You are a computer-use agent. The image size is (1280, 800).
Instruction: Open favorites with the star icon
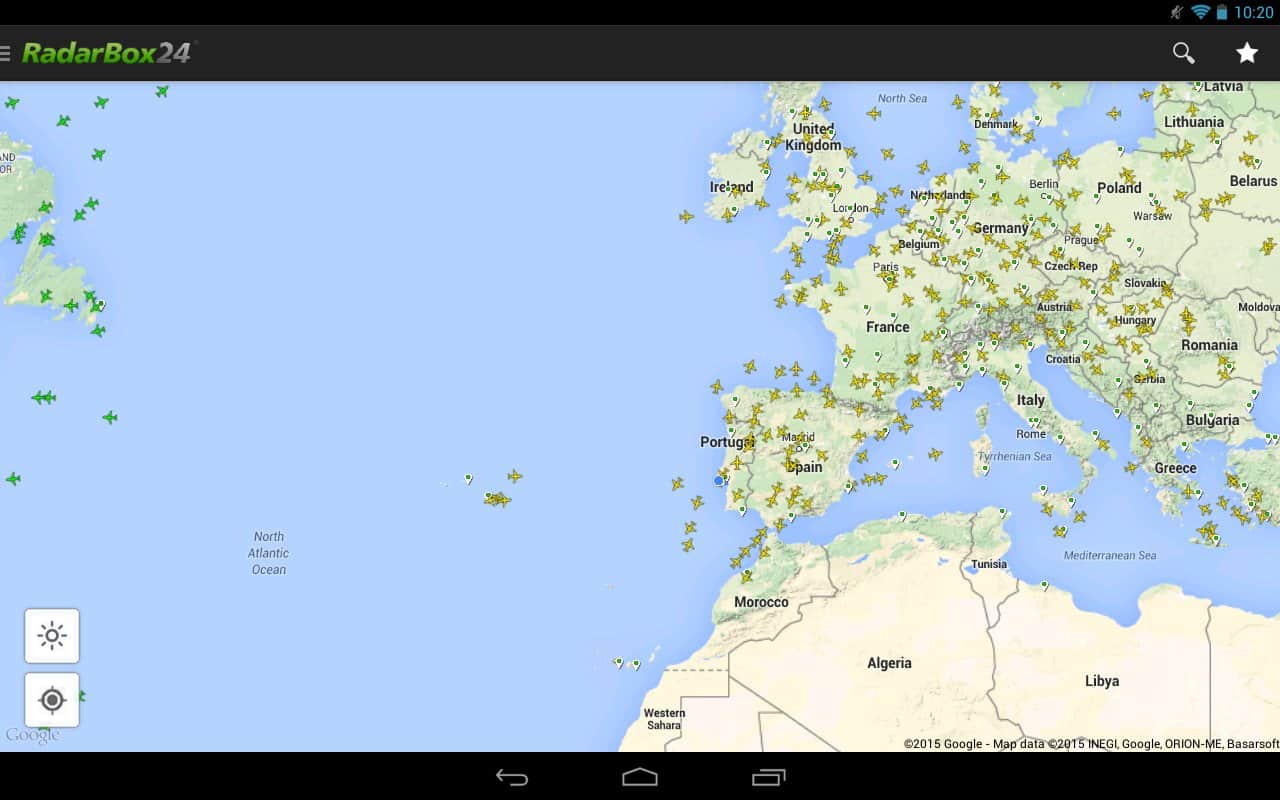pos(1246,53)
